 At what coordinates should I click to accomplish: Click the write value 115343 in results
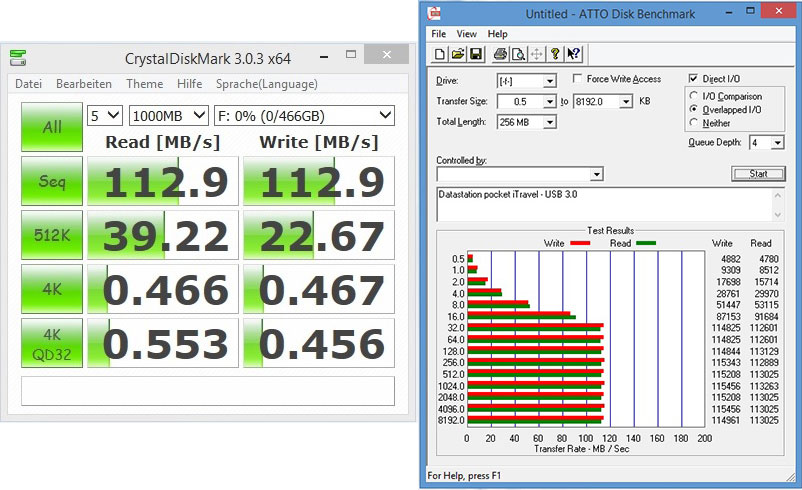pos(726,363)
